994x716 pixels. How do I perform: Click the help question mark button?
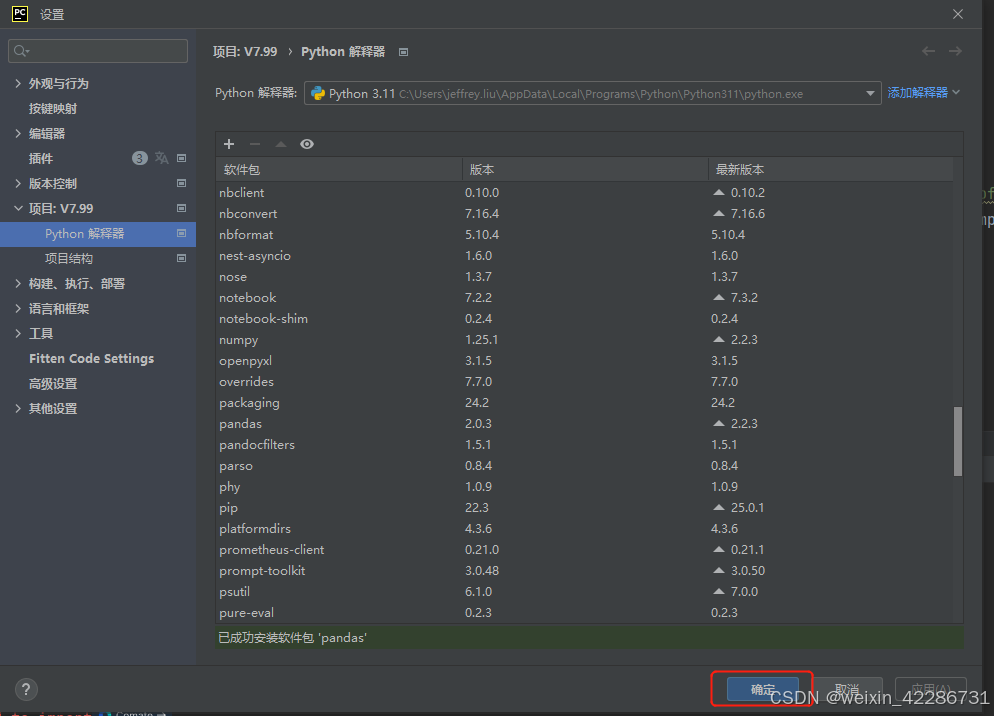pos(26,689)
